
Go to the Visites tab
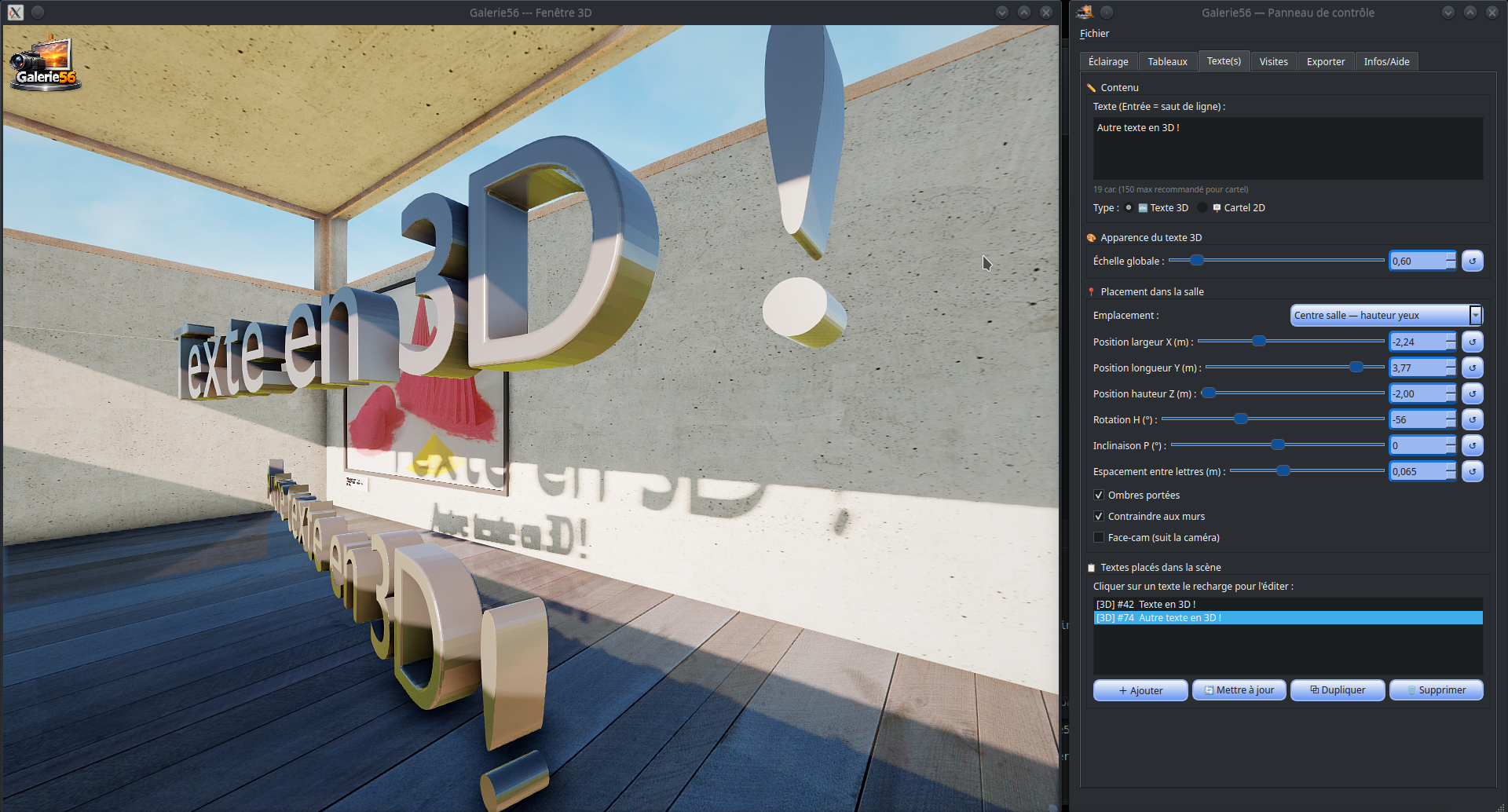coord(1273,61)
